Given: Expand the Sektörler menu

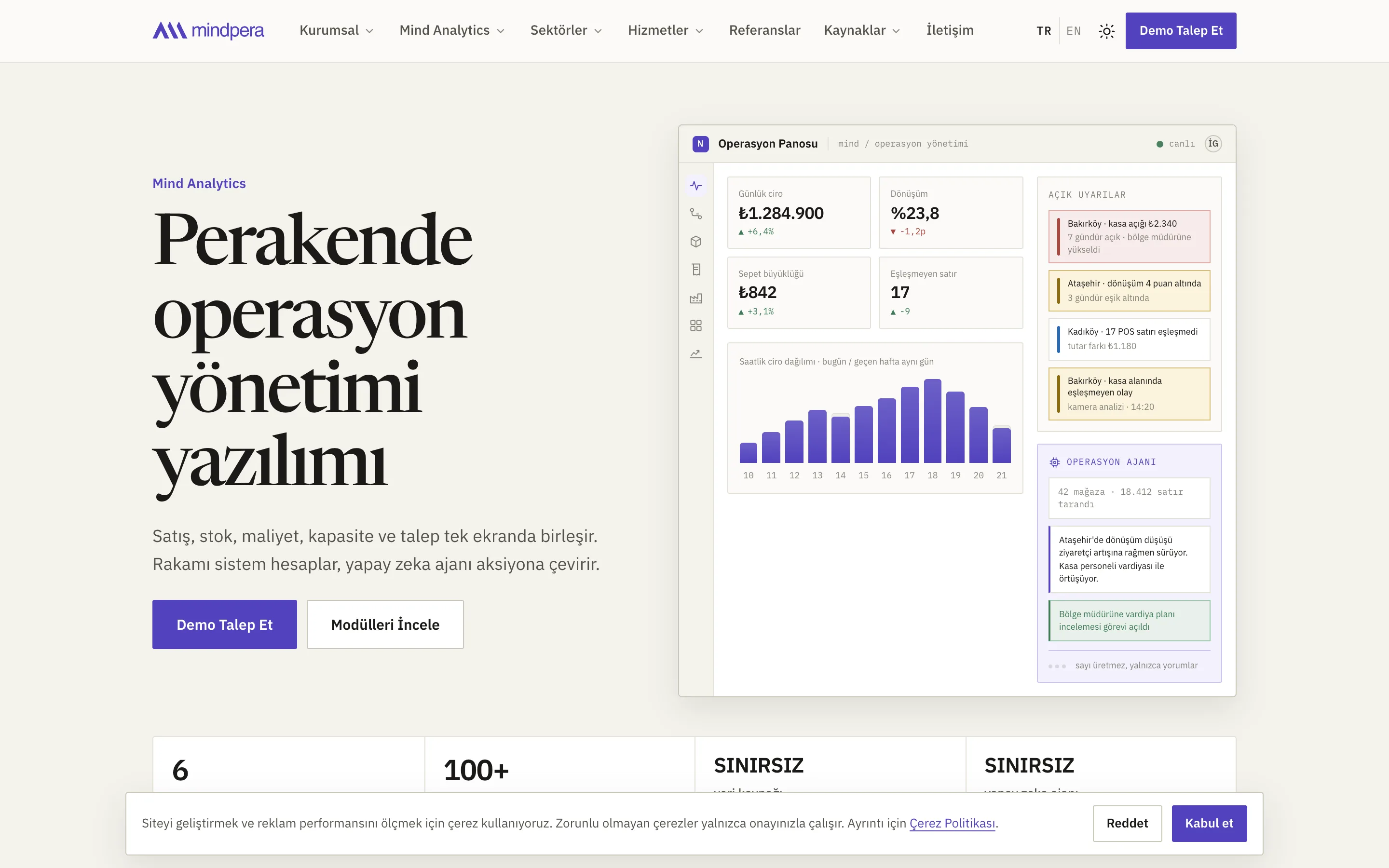Looking at the screenshot, I should click(566, 30).
